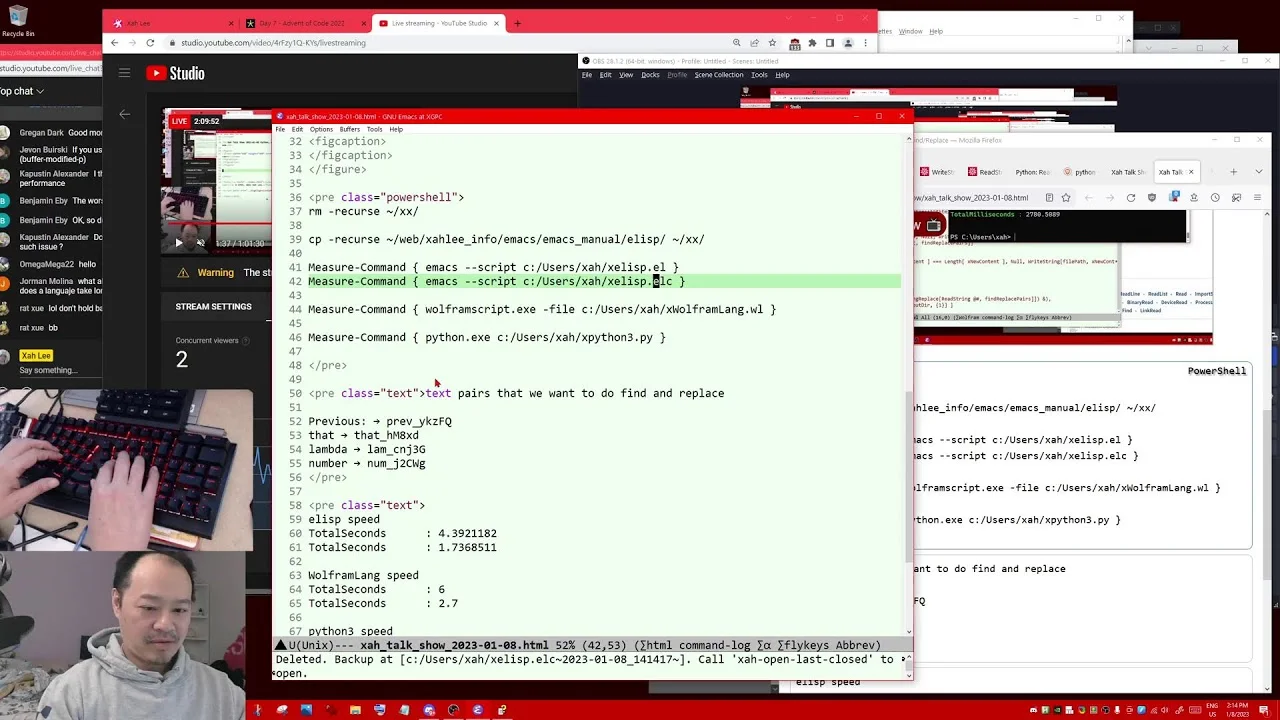Bookmark page with Chrome star icon
The width and height of the screenshot is (1280, 720).
click(772, 43)
